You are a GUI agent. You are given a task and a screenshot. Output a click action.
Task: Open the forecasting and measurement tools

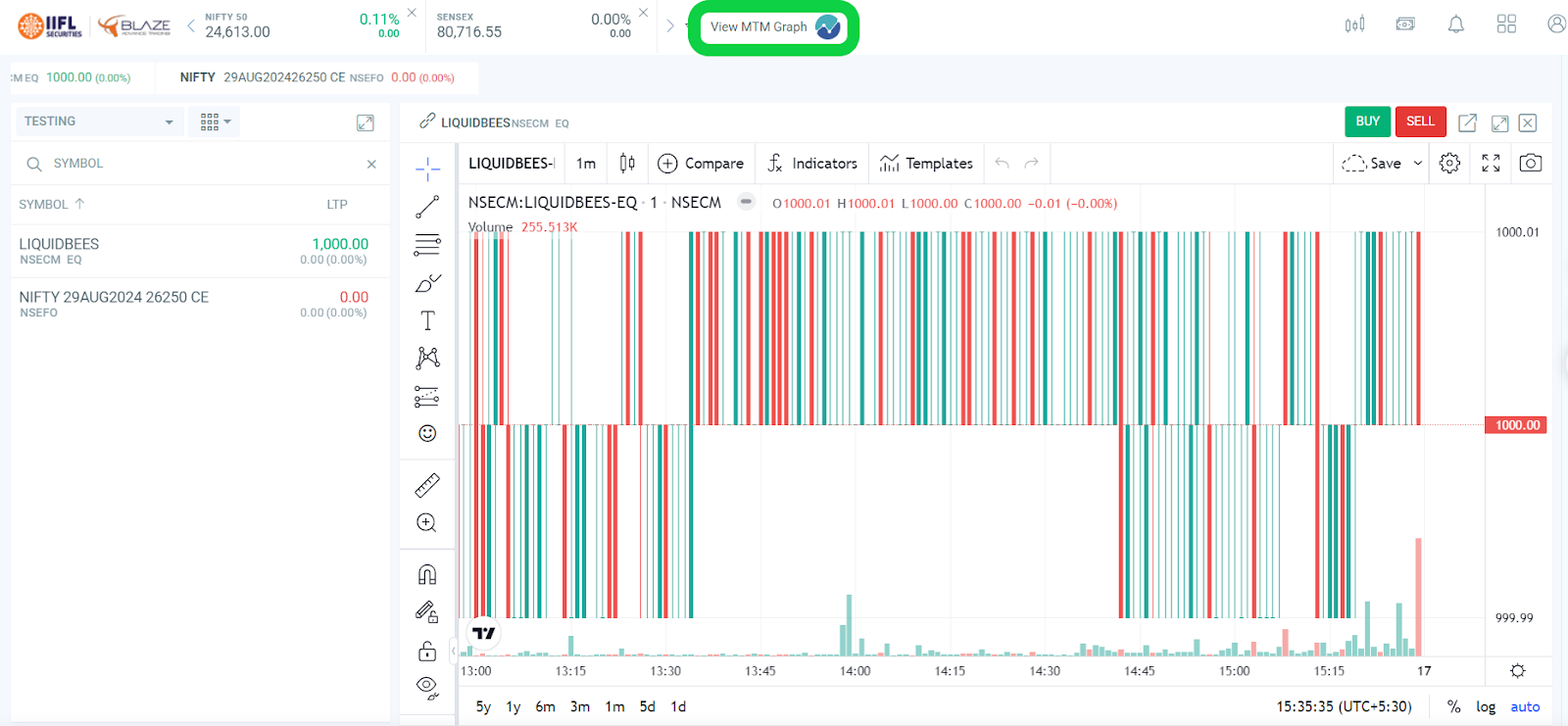427,396
